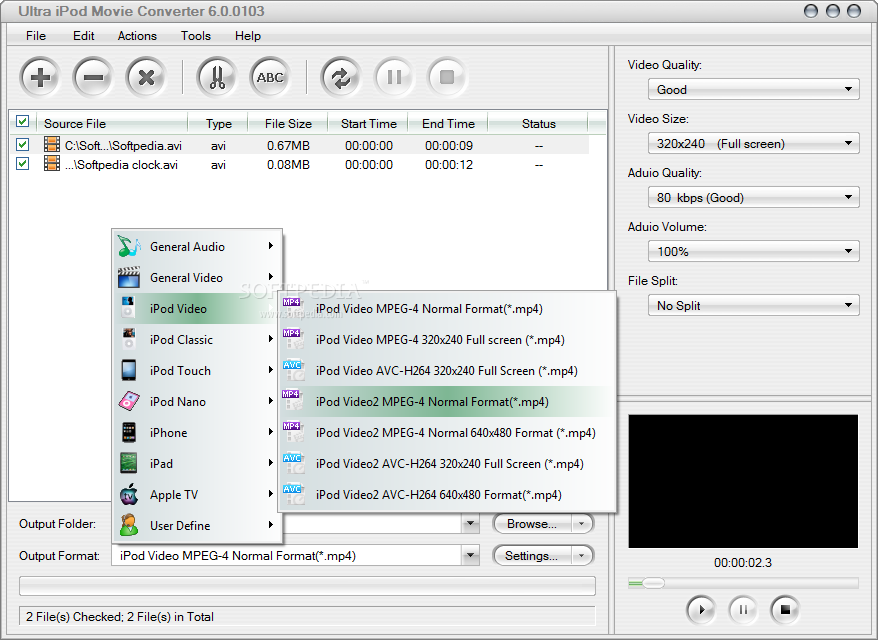Sort by the Source File column header
The image size is (878, 640).
click(112, 123)
